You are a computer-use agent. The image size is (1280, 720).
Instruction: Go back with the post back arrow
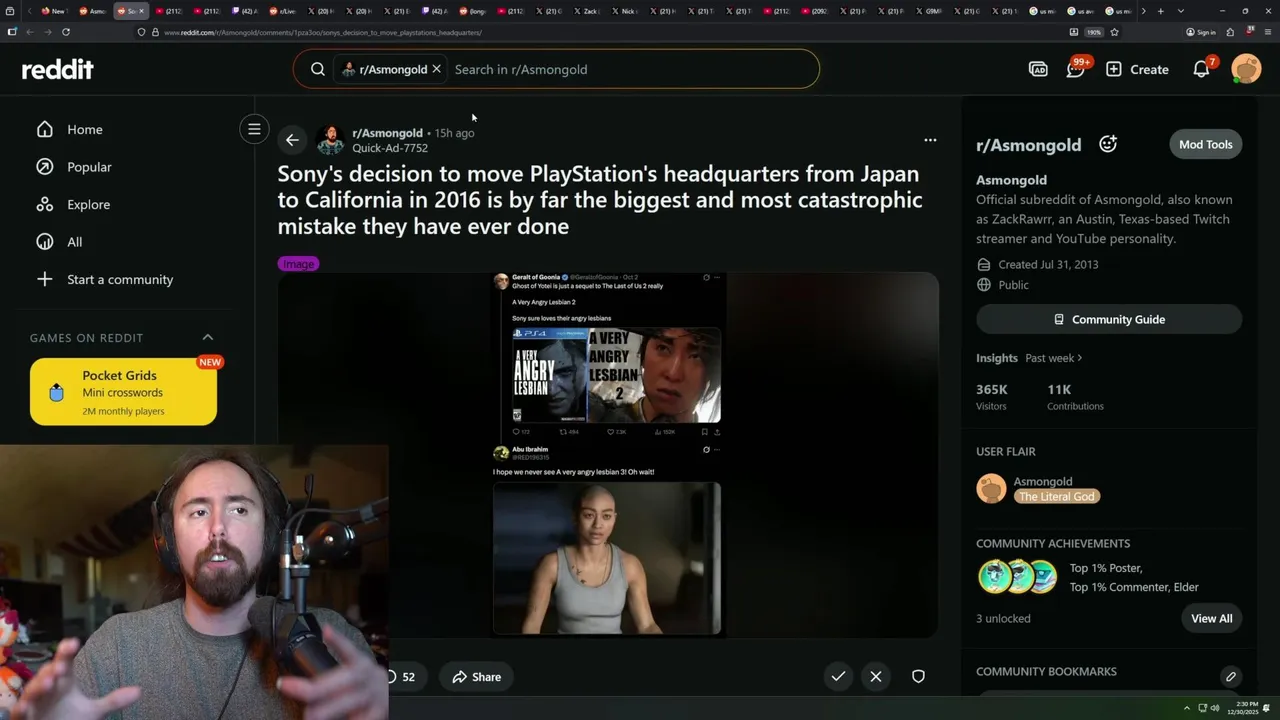click(292, 140)
